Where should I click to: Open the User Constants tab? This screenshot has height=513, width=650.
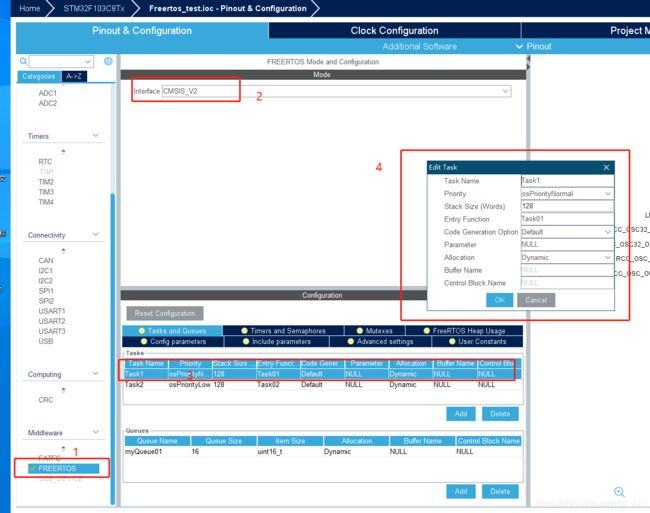[x=478, y=341]
